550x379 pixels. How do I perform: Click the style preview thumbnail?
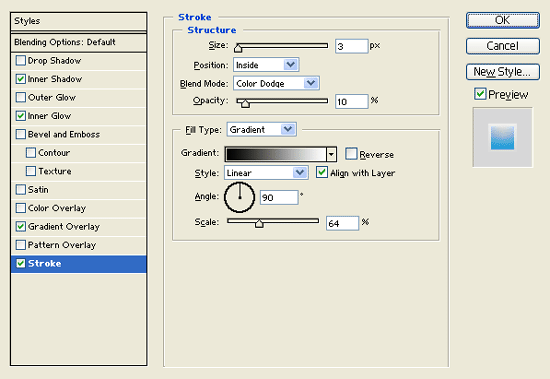coord(502,137)
